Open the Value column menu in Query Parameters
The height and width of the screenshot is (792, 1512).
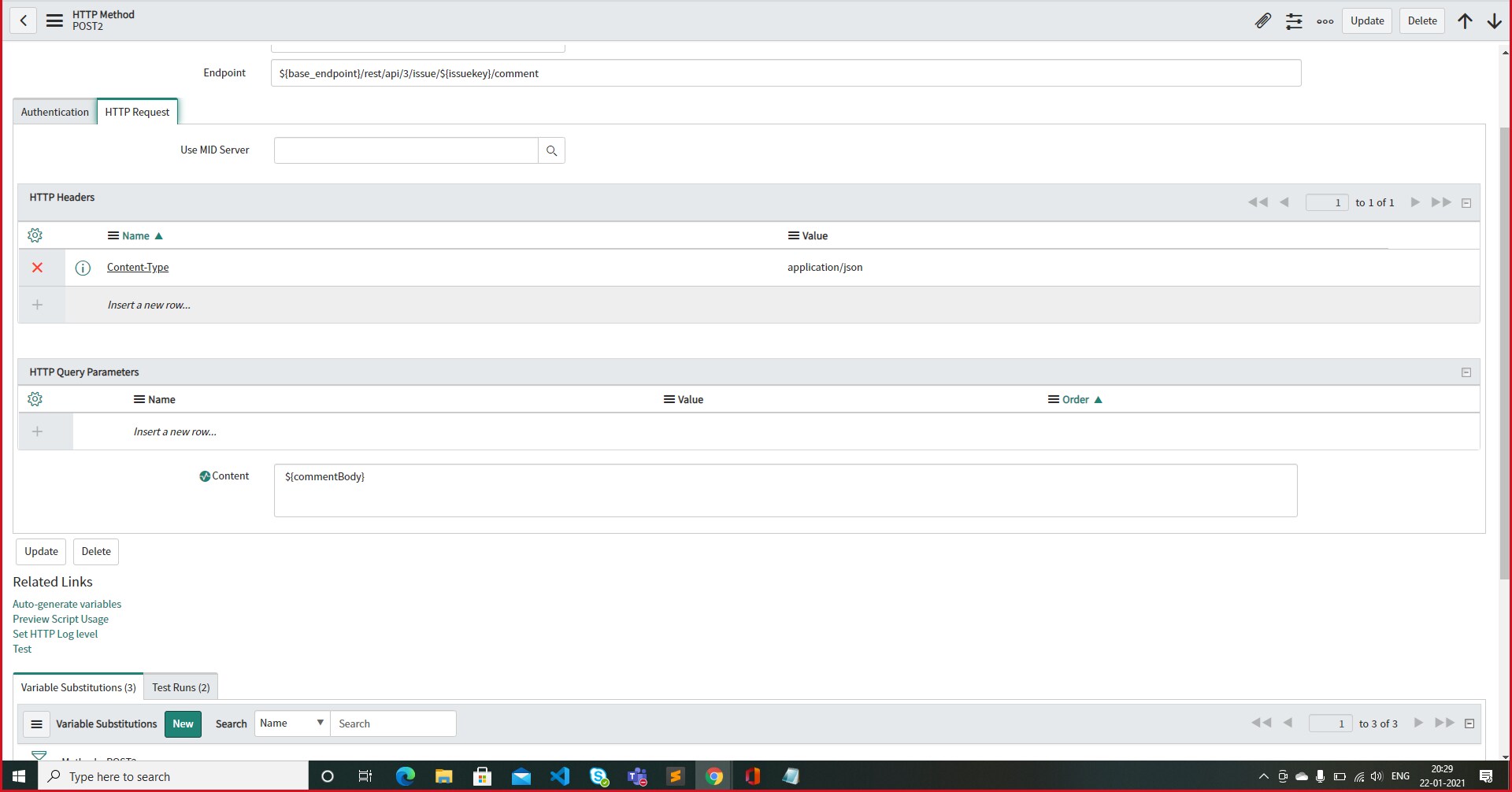coord(669,399)
